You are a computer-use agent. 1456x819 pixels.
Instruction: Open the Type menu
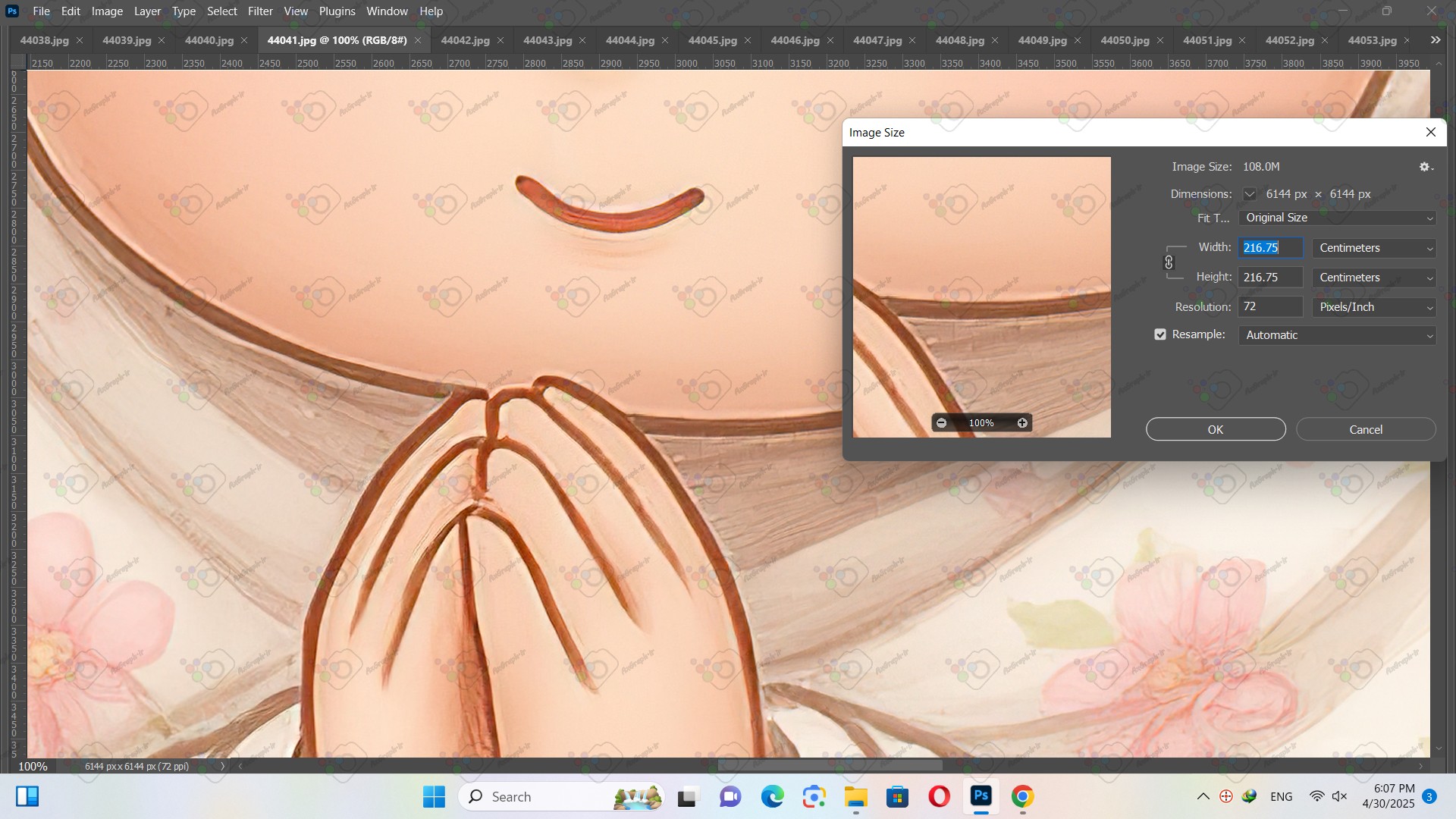coord(184,11)
